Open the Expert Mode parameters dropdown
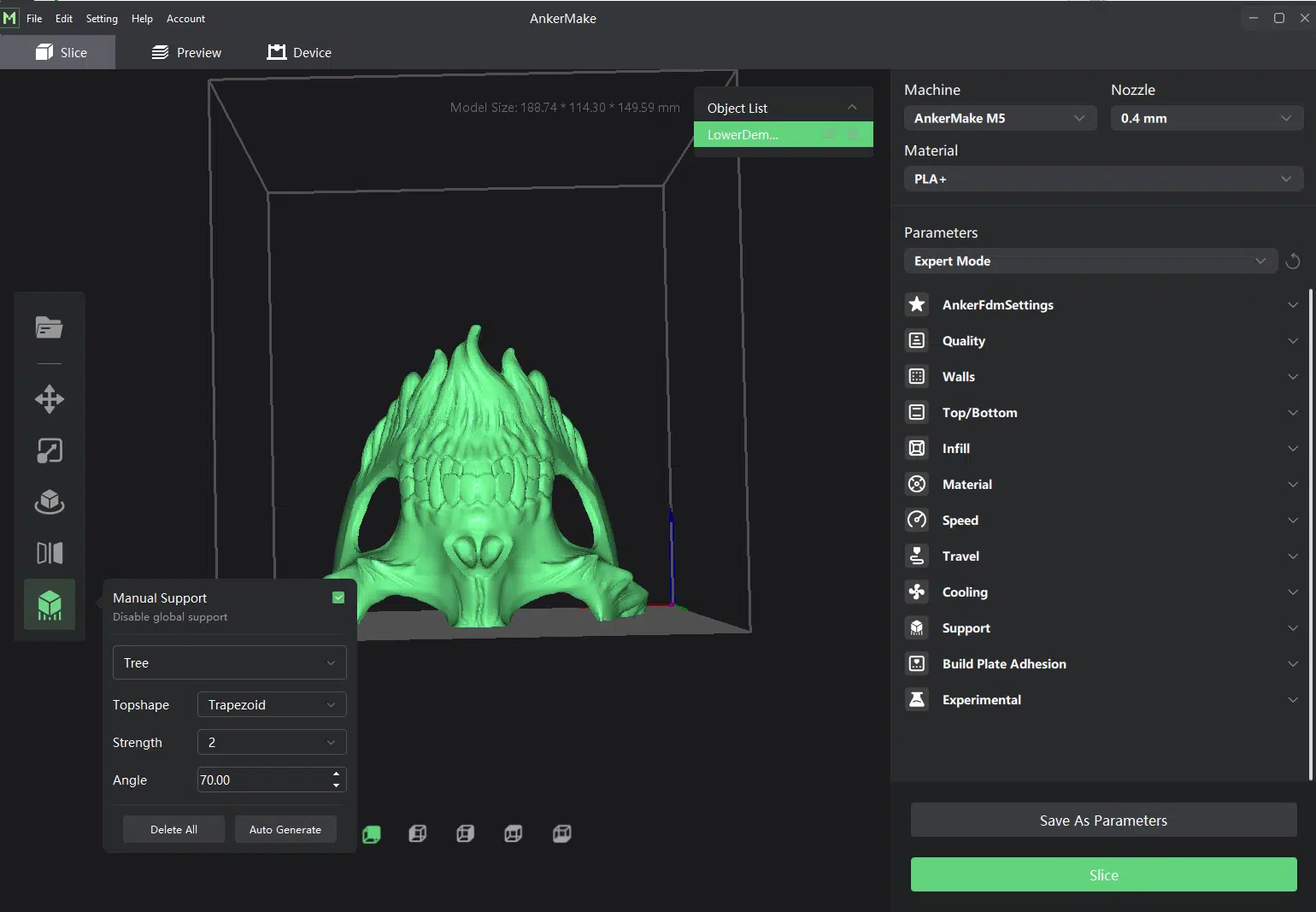 [1090, 261]
